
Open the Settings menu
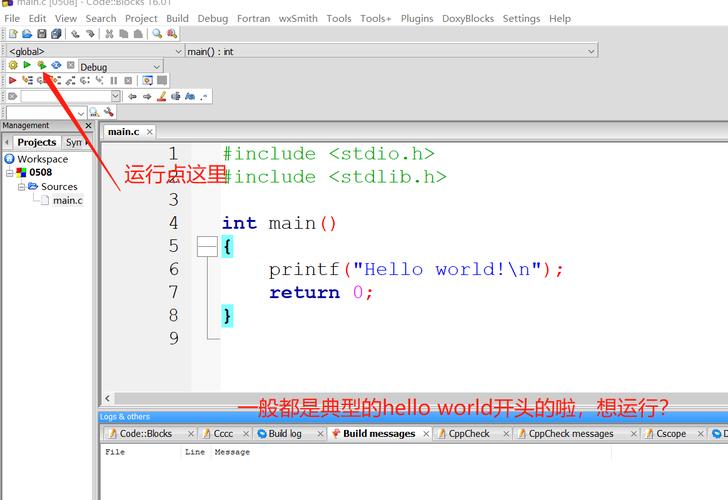coord(521,19)
